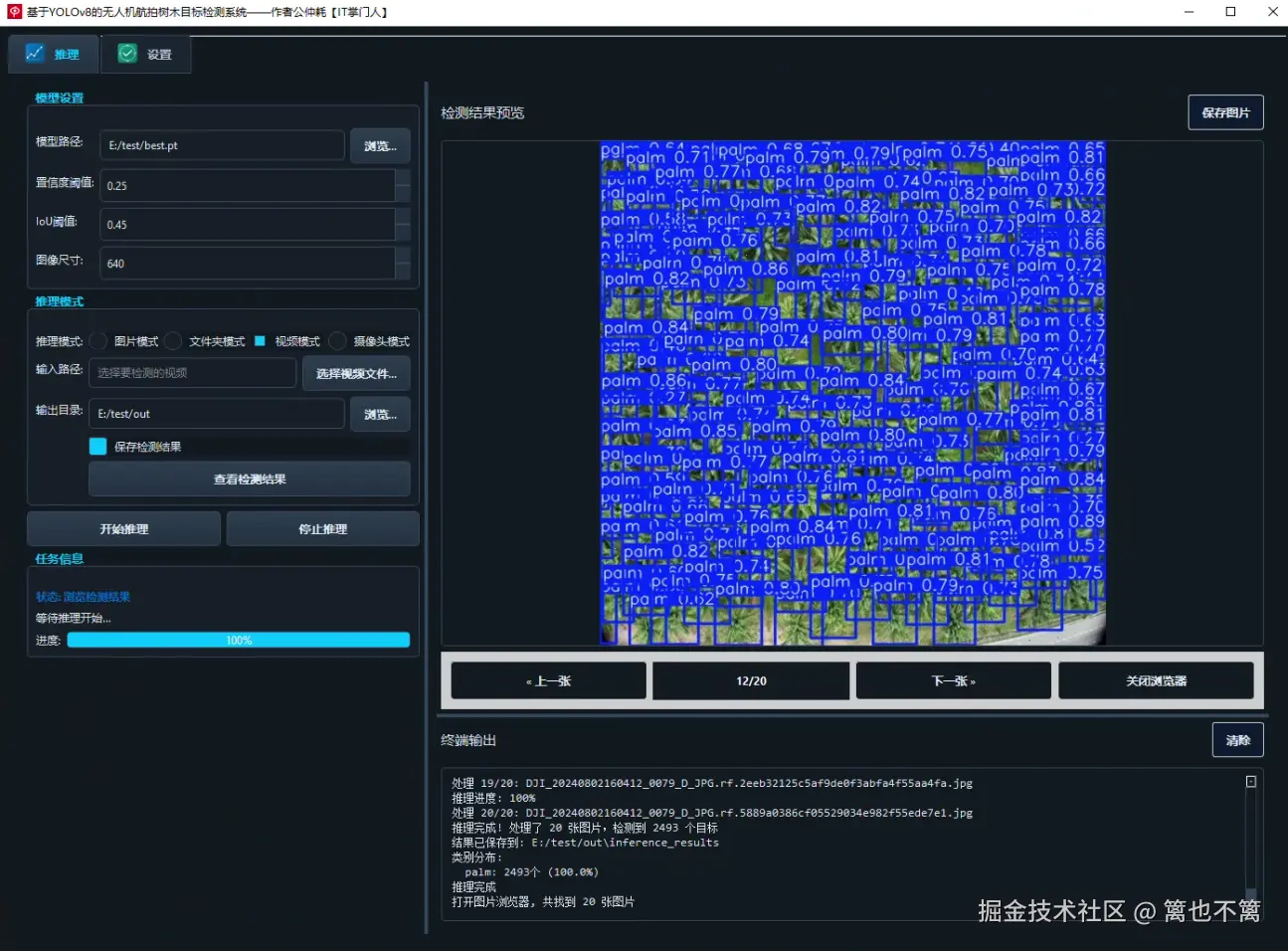This screenshot has height=951, width=1288.
Task: Decrease the 置信度阈值 spinner value
Action: (x=403, y=194)
